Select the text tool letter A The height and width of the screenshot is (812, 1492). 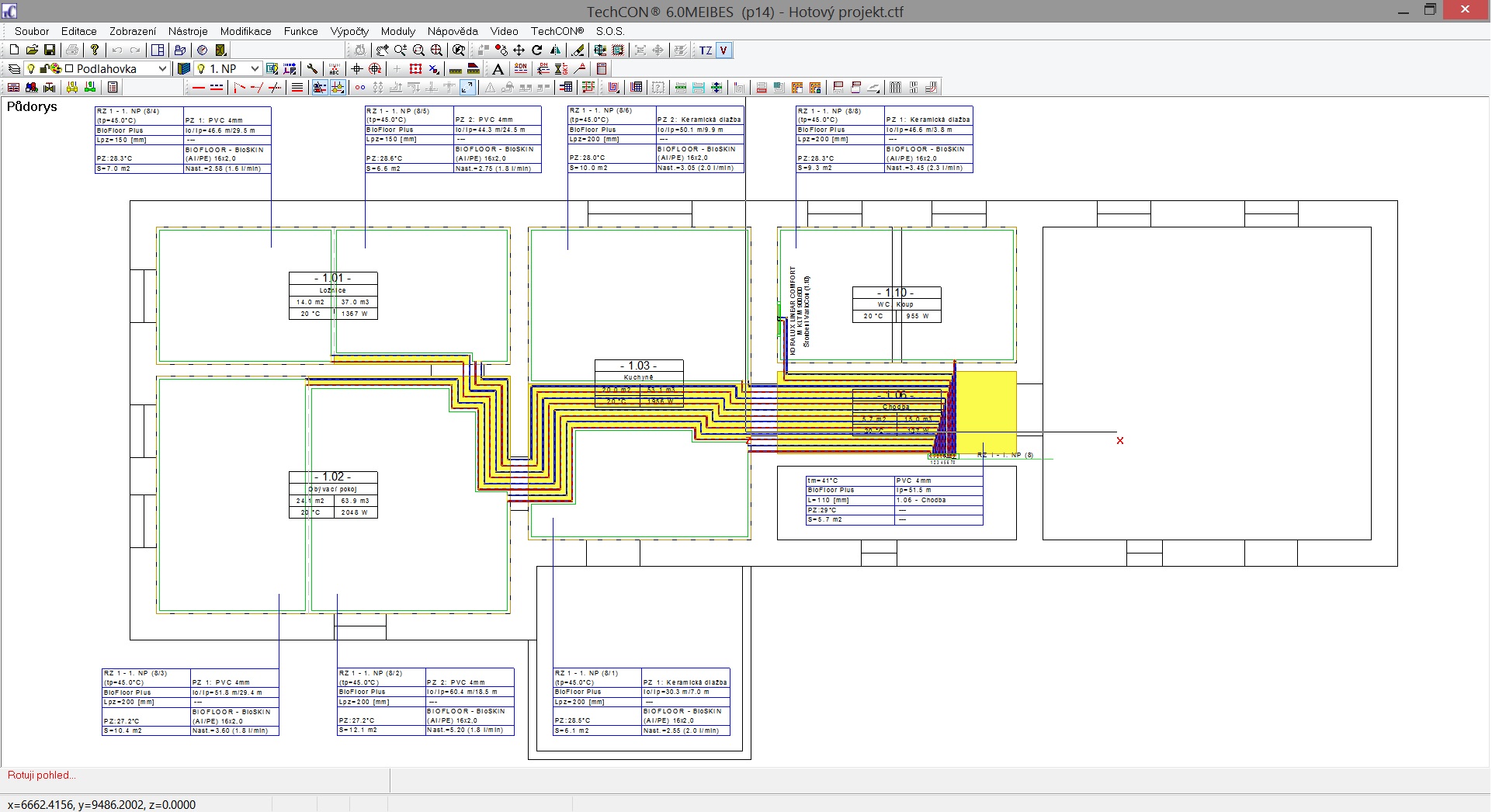498,69
